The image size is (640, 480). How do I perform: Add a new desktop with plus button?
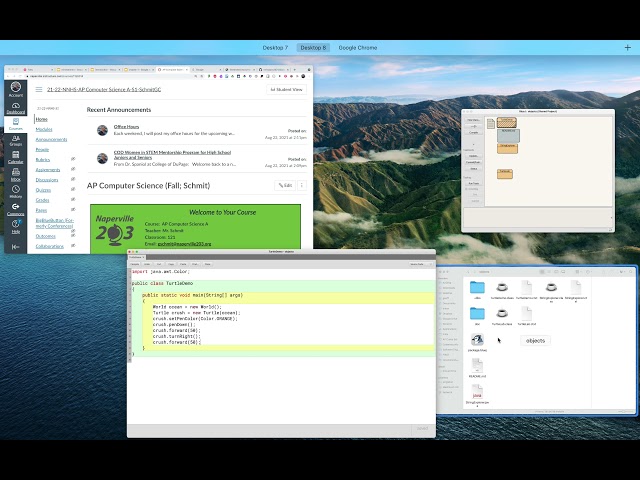[628, 48]
